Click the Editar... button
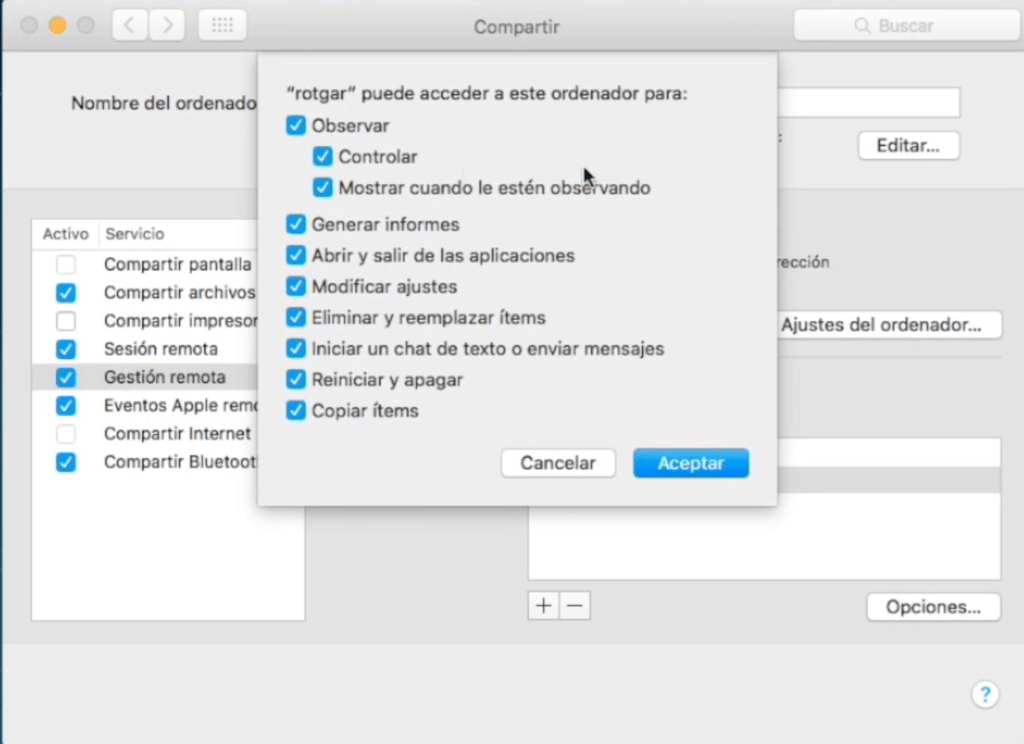This screenshot has width=1024, height=744. (x=908, y=146)
